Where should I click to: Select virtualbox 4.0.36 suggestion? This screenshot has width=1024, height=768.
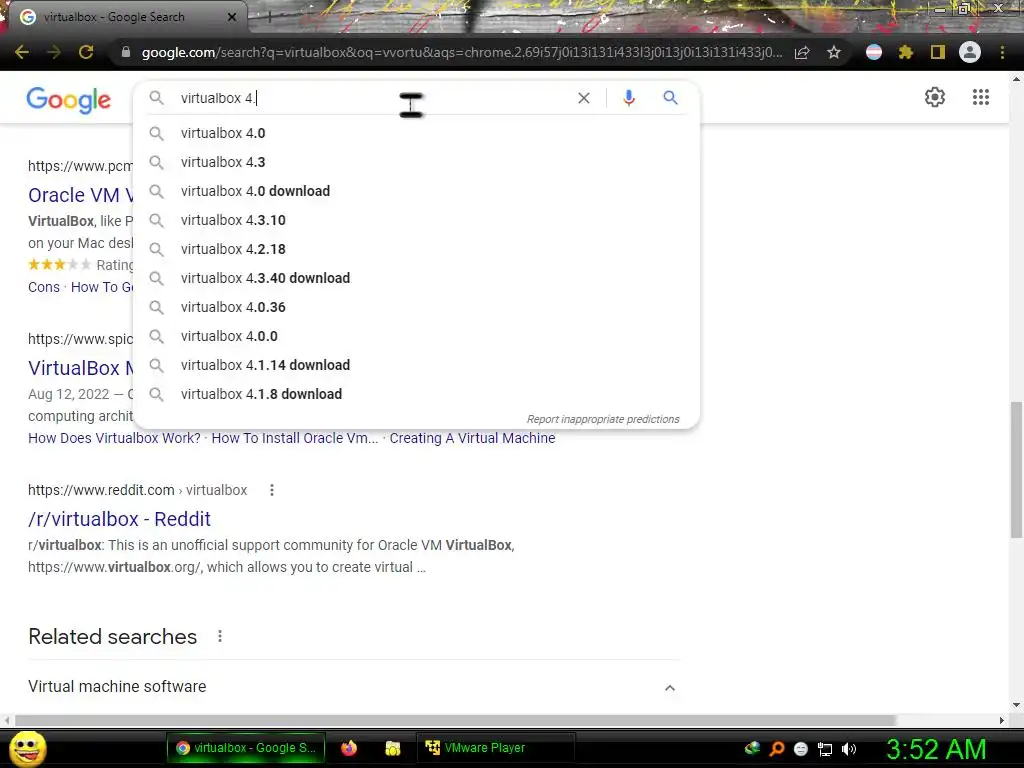(417, 307)
